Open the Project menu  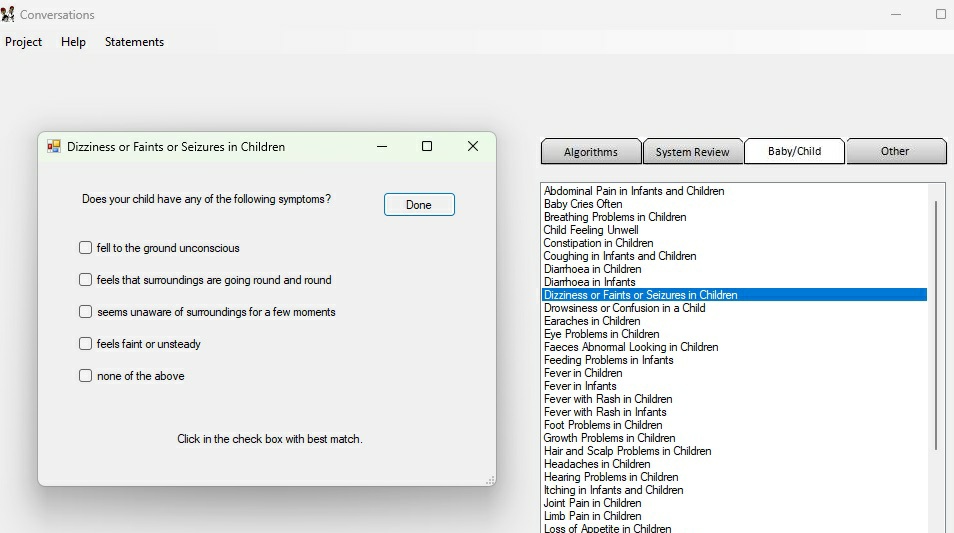point(24,42)
